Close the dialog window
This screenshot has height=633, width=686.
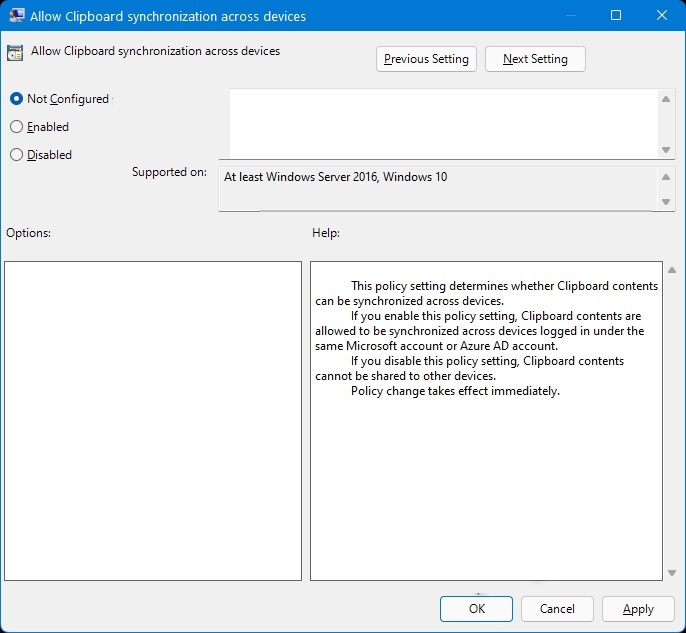click(662, 15)
